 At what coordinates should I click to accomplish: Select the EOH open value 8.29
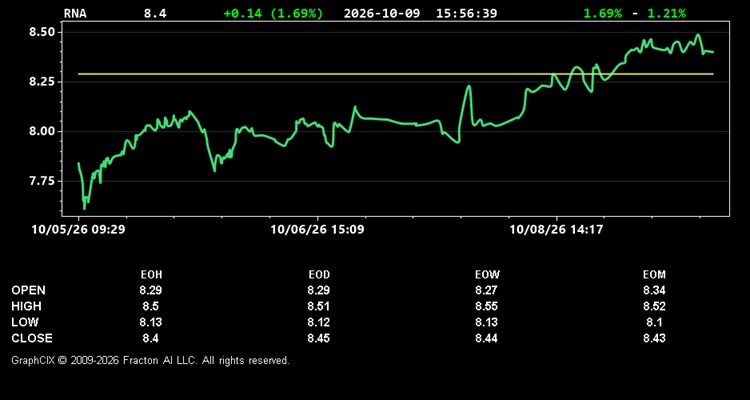(151, 290)
